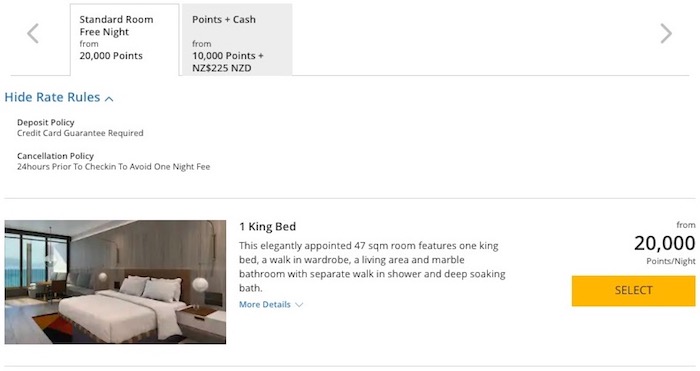Collapse the Hide Rate Rules section
Viewport: 700px width, 371px height.
[59, 97]
